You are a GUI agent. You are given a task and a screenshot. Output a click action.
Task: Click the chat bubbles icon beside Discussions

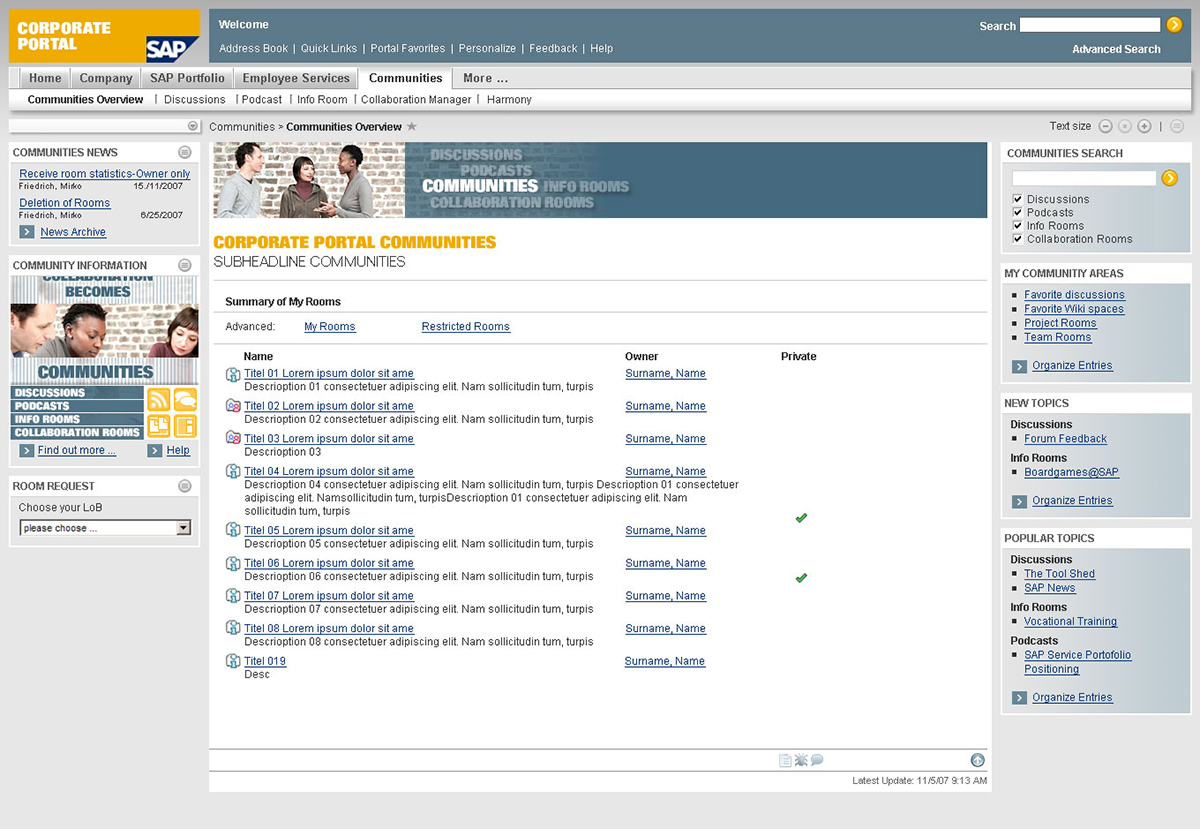[185, 400]
